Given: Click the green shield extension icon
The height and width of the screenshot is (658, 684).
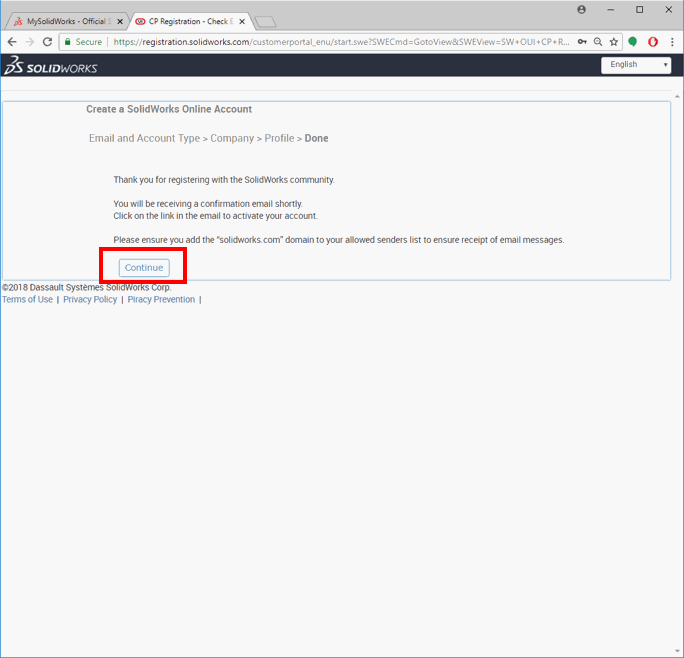Looking at the screenshot, I should coord(633,42).
